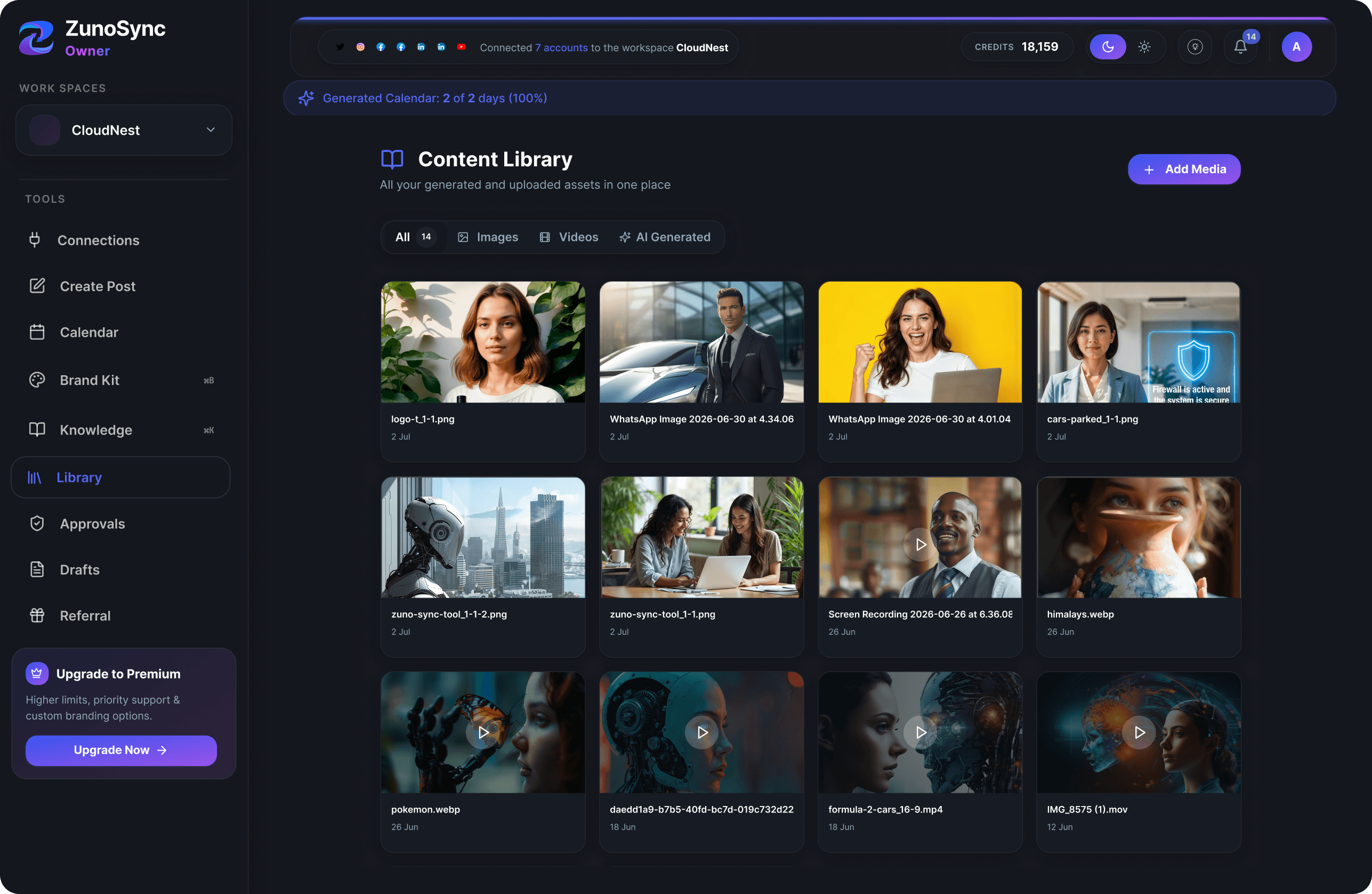This screenshot has height=894, width=1372.
Task: Click the ZunoSync logo
Action: click(36, 37)
